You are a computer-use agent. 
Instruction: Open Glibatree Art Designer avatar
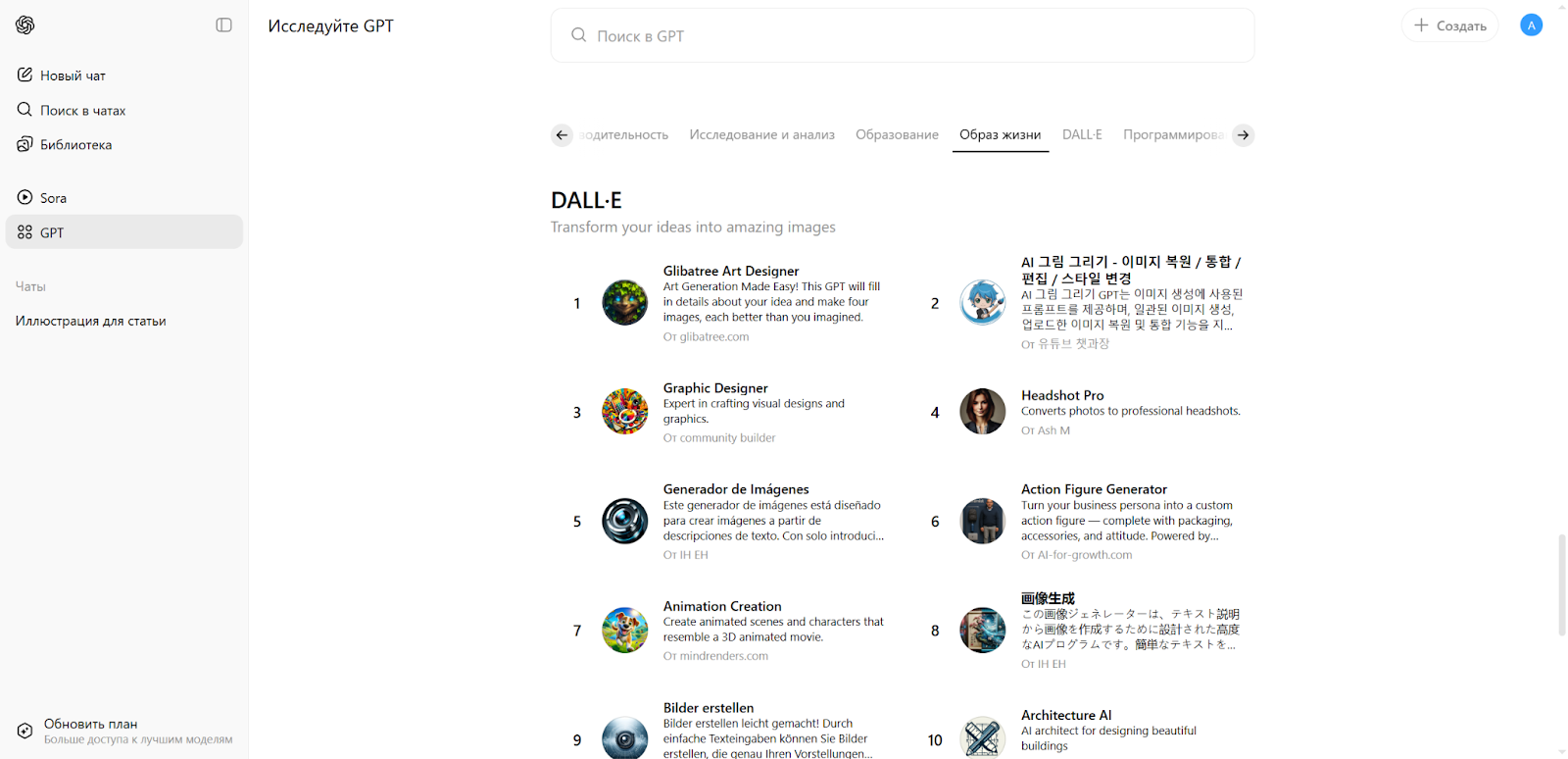[x=625, y=303]
